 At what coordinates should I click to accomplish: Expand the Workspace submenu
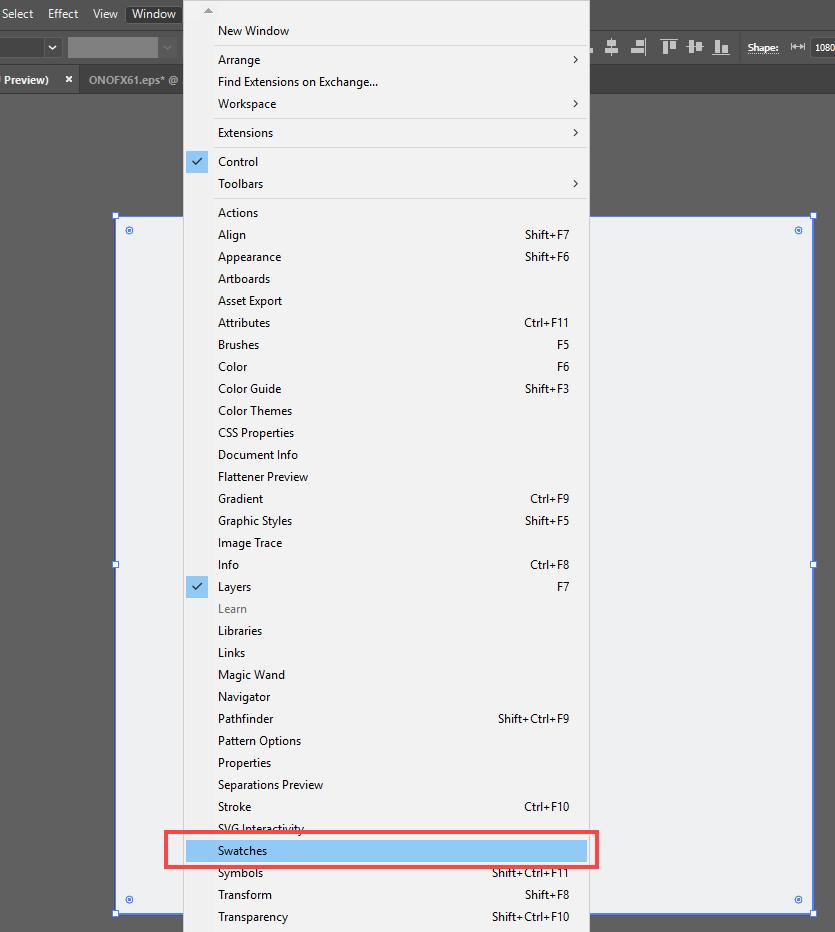[386, 103]
